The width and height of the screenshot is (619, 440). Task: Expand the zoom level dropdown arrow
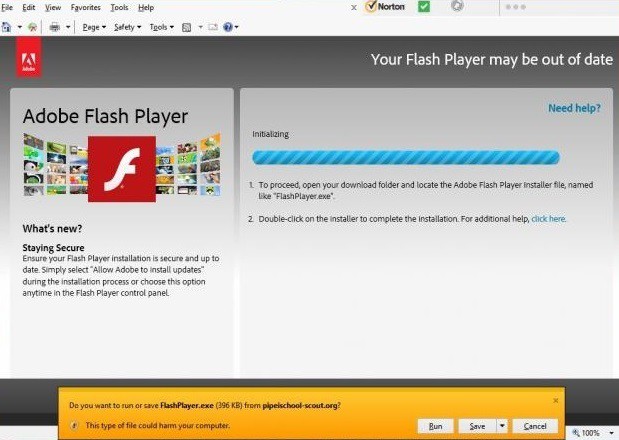(x=611, y=433)
